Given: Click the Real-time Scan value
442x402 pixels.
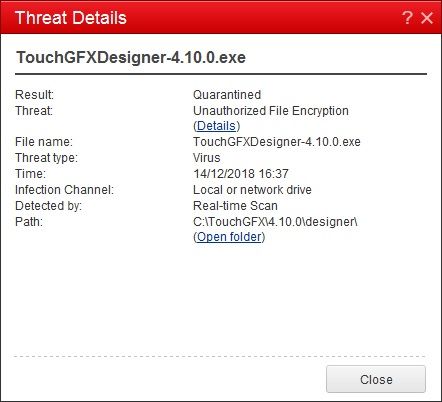Looking at the screenshot, I should click(235, 206).
